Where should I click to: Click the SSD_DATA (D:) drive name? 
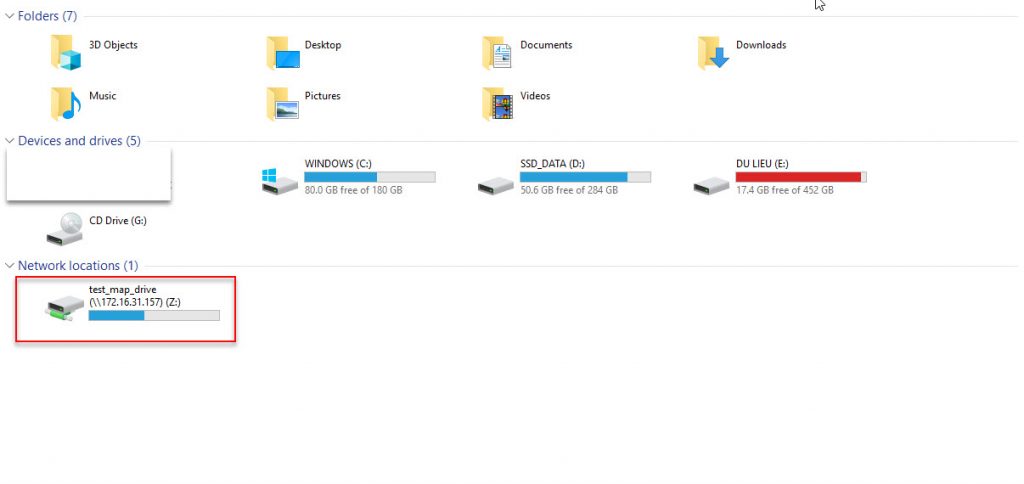tap(552, 163)
